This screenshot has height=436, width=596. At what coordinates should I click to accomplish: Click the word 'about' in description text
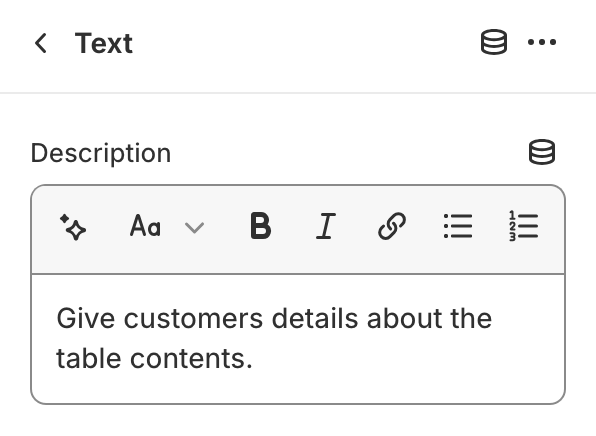click(404, 318)
